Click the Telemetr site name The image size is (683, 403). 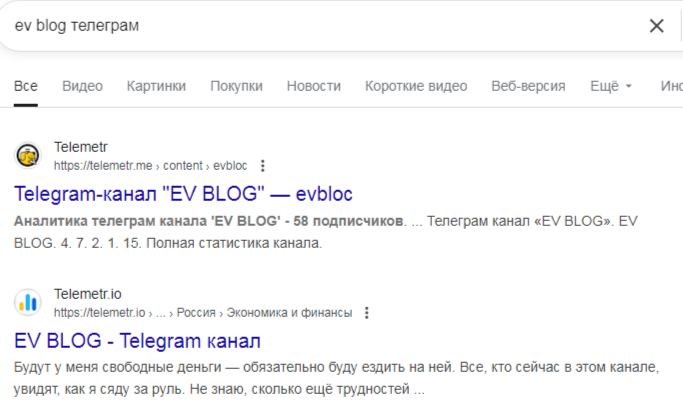pos(78,148)
